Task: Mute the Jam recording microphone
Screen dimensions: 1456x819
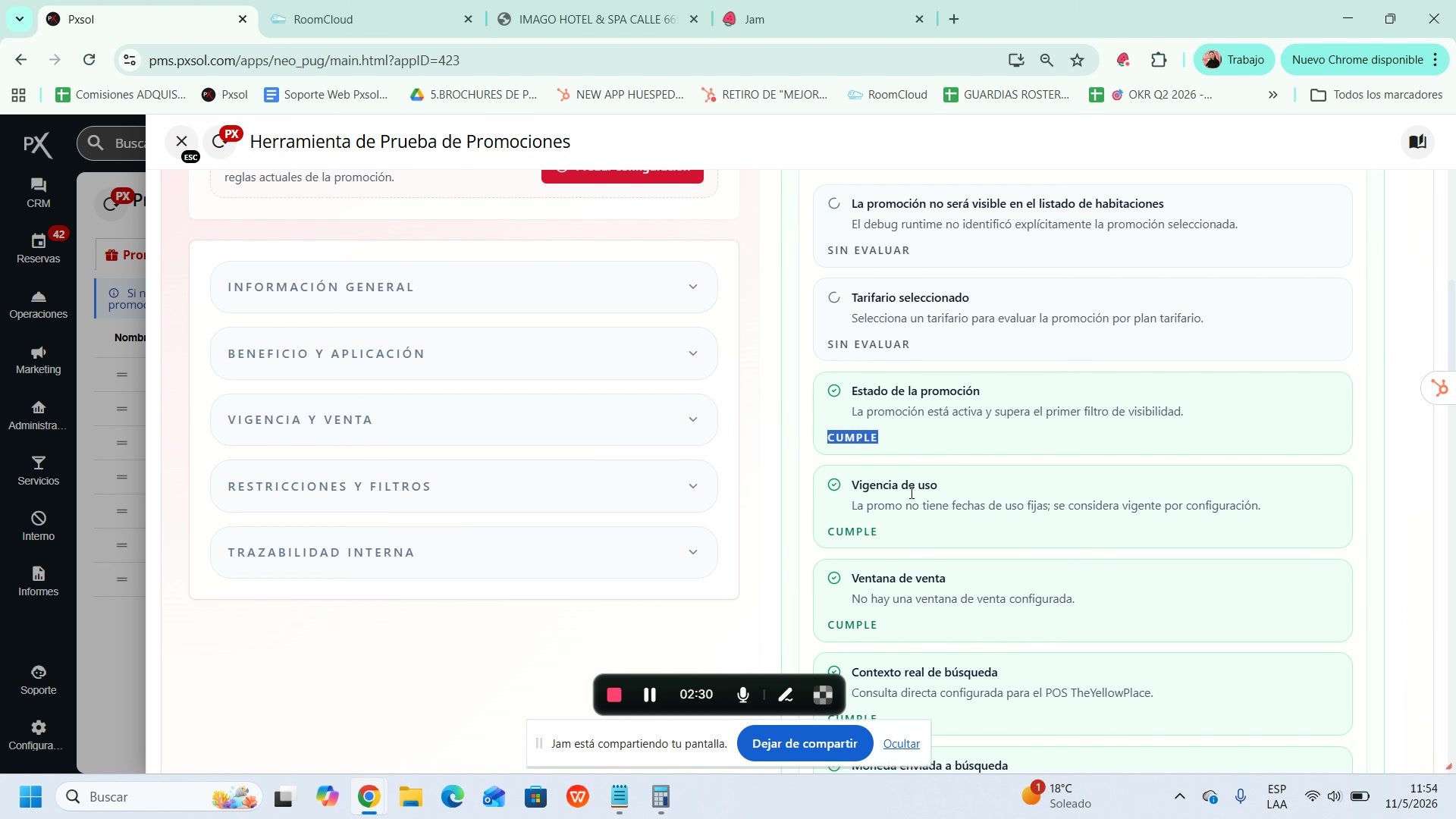Action: [743, 695]
